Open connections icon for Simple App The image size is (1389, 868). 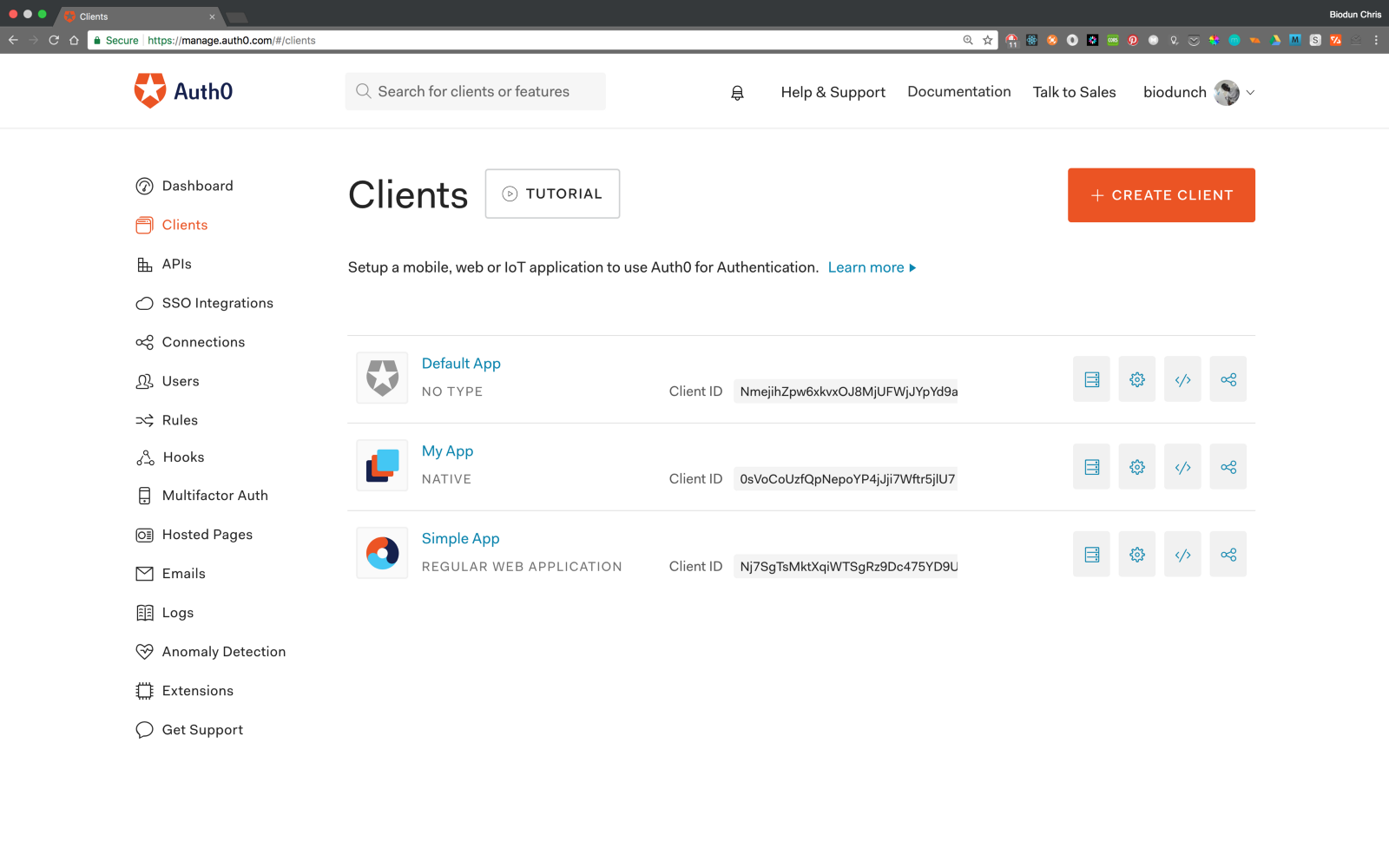1228,555
